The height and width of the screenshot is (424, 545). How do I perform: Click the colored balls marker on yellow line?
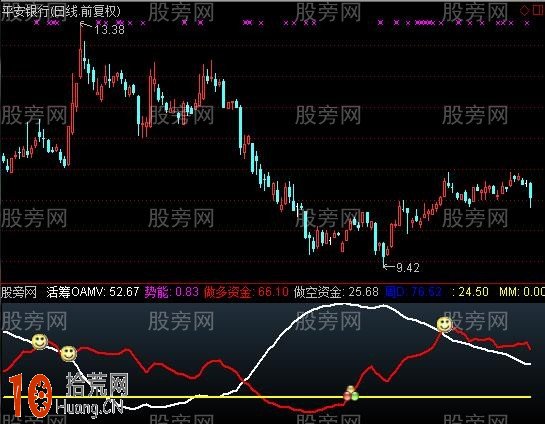[351, 394]
